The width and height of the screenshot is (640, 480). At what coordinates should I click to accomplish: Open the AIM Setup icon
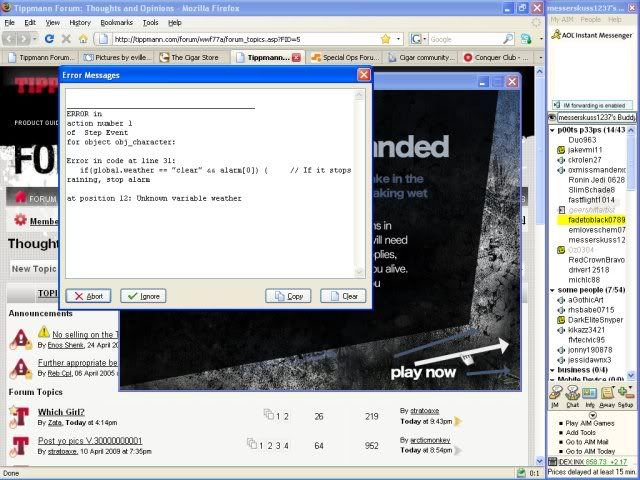click(x=626, y=393)
